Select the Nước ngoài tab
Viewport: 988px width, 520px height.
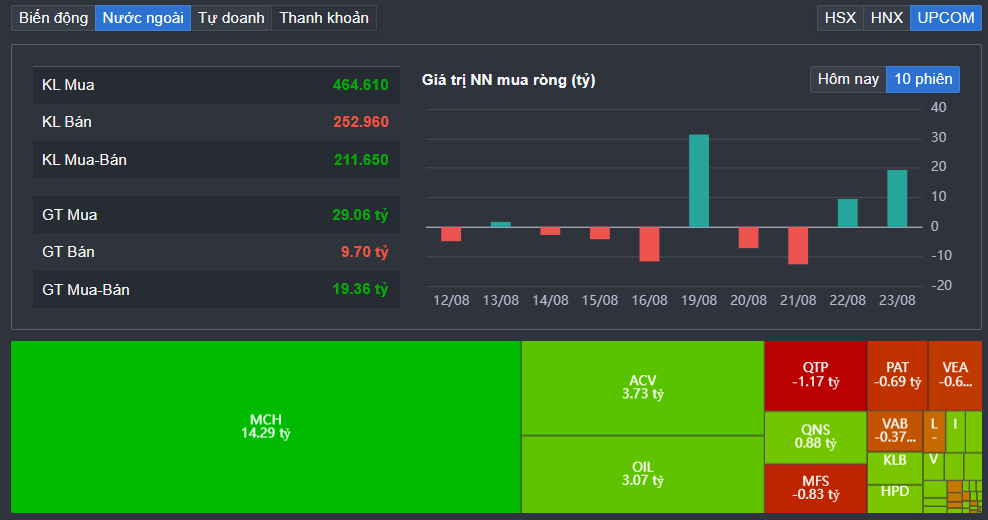click(143, 18)
